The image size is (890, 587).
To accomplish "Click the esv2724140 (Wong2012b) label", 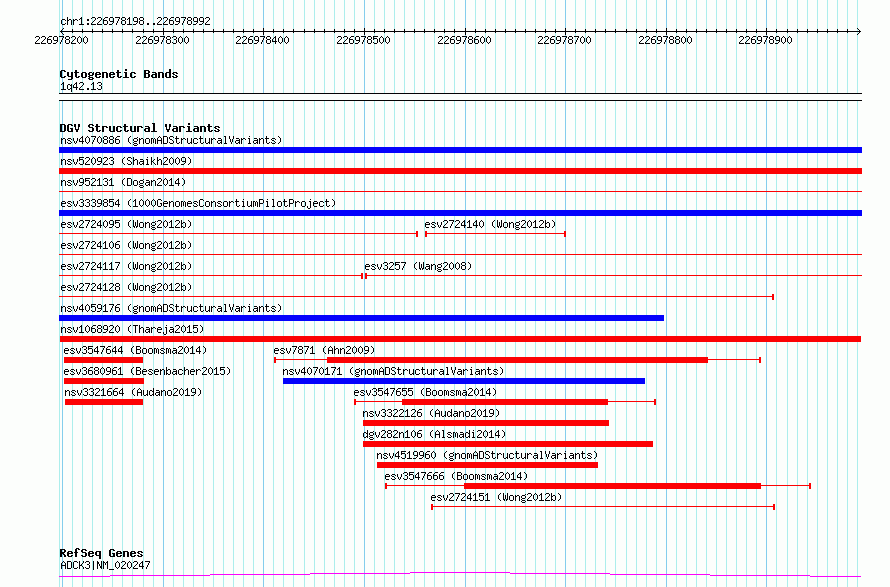I will [x=490, y=224].
